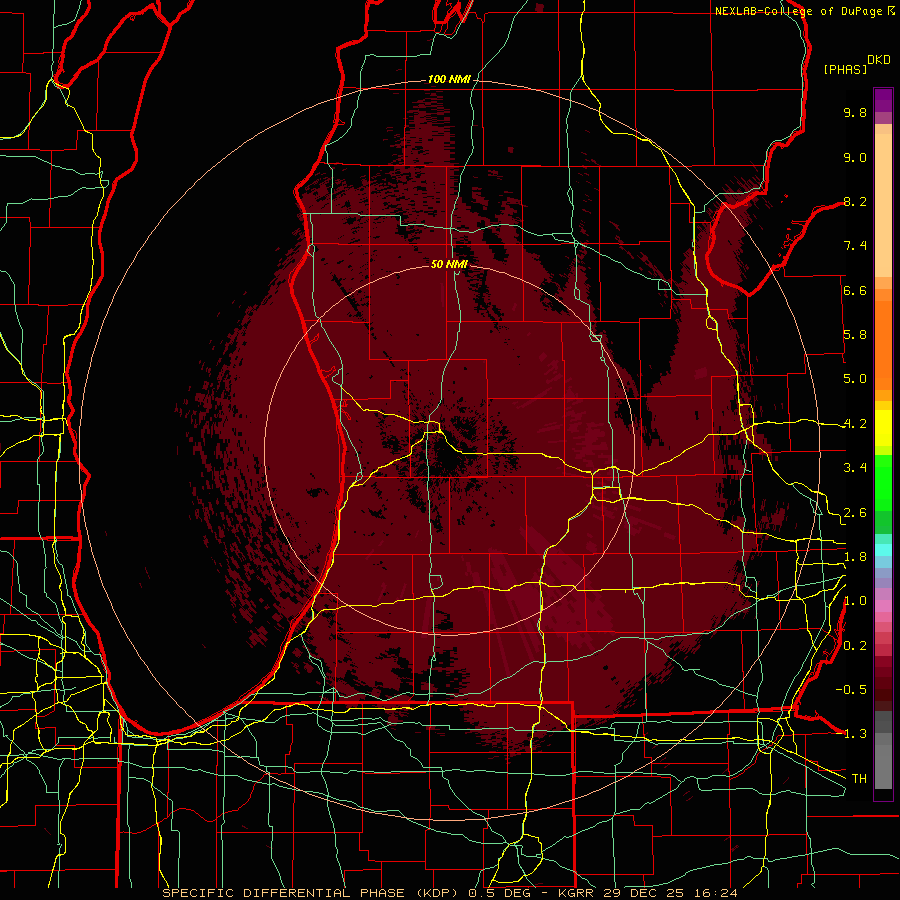Pick the bright green band of the color bar

coord(883,485)
